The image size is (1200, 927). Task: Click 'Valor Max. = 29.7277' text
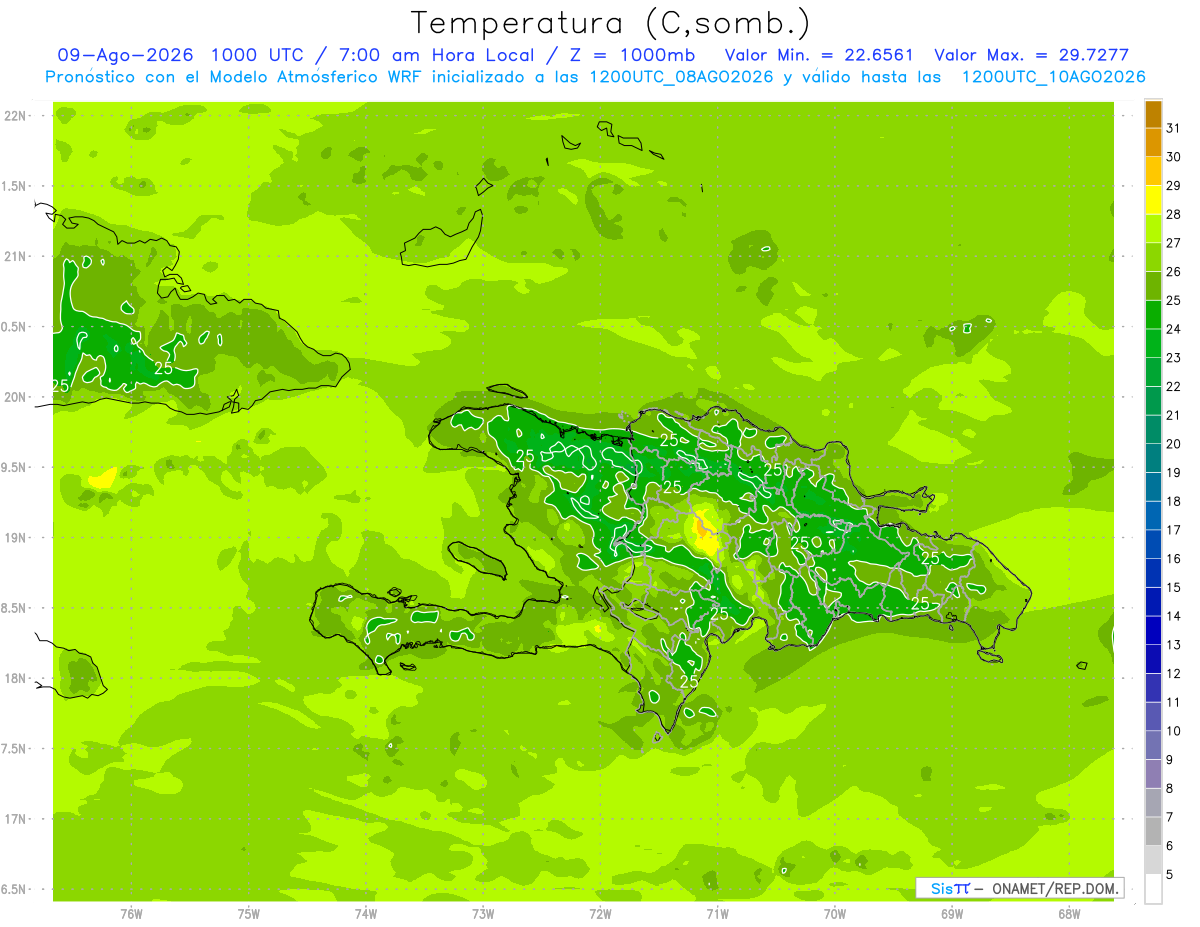pos(1031,55)
